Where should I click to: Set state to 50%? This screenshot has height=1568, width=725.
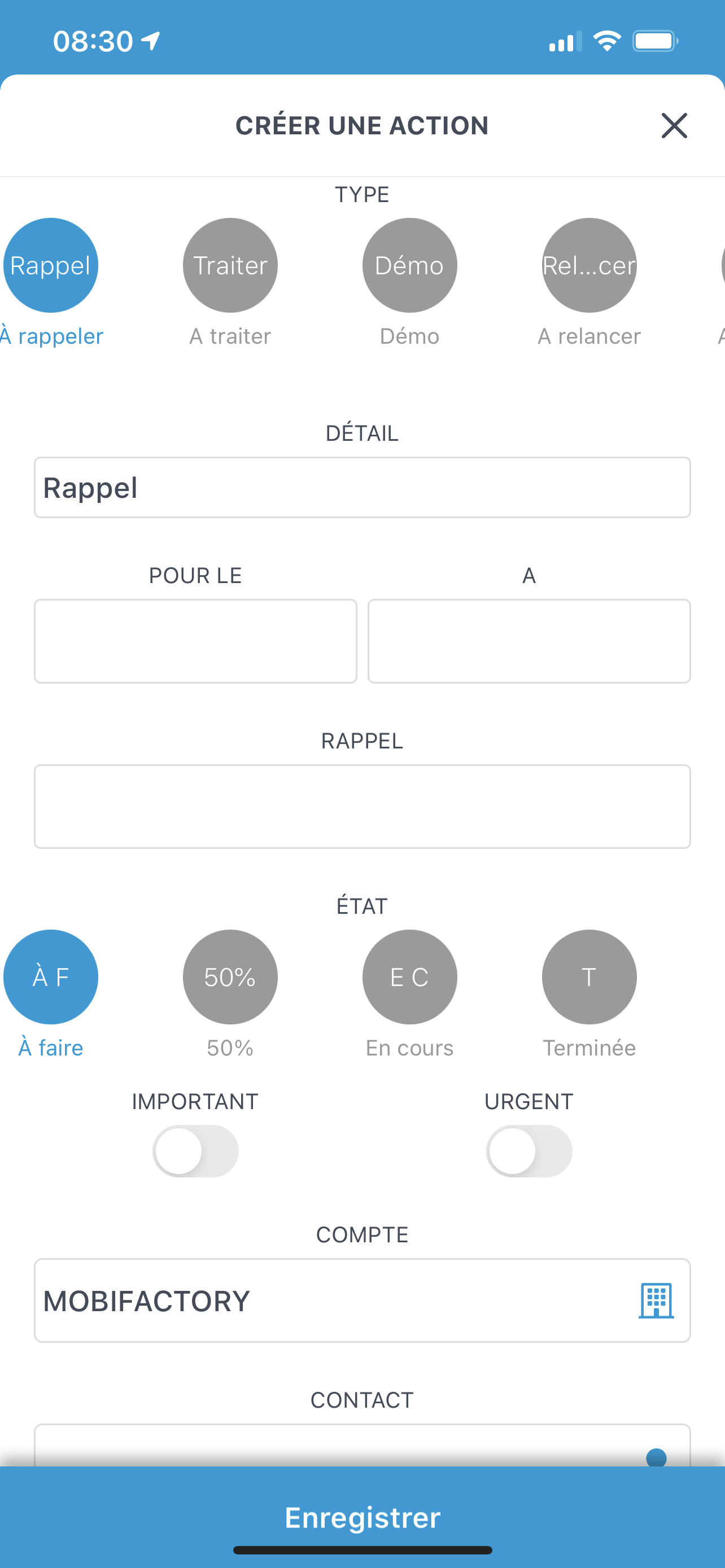230,977
